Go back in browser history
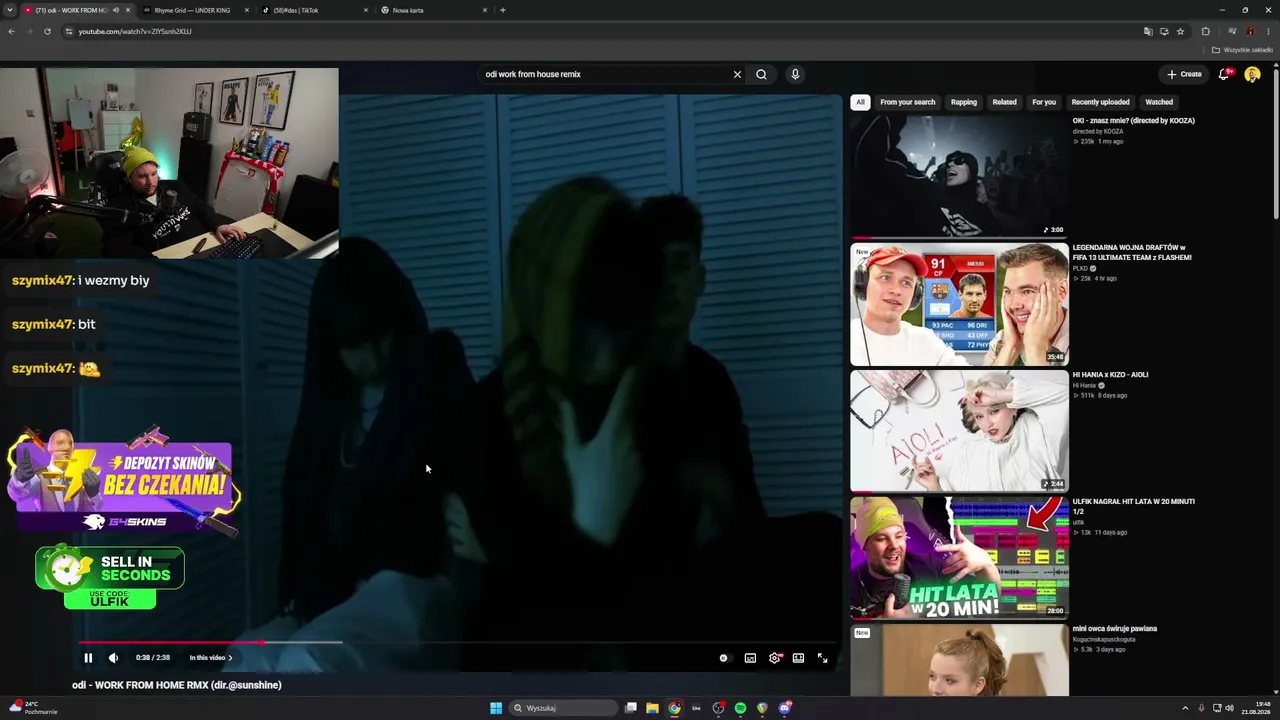 (11, 31)
